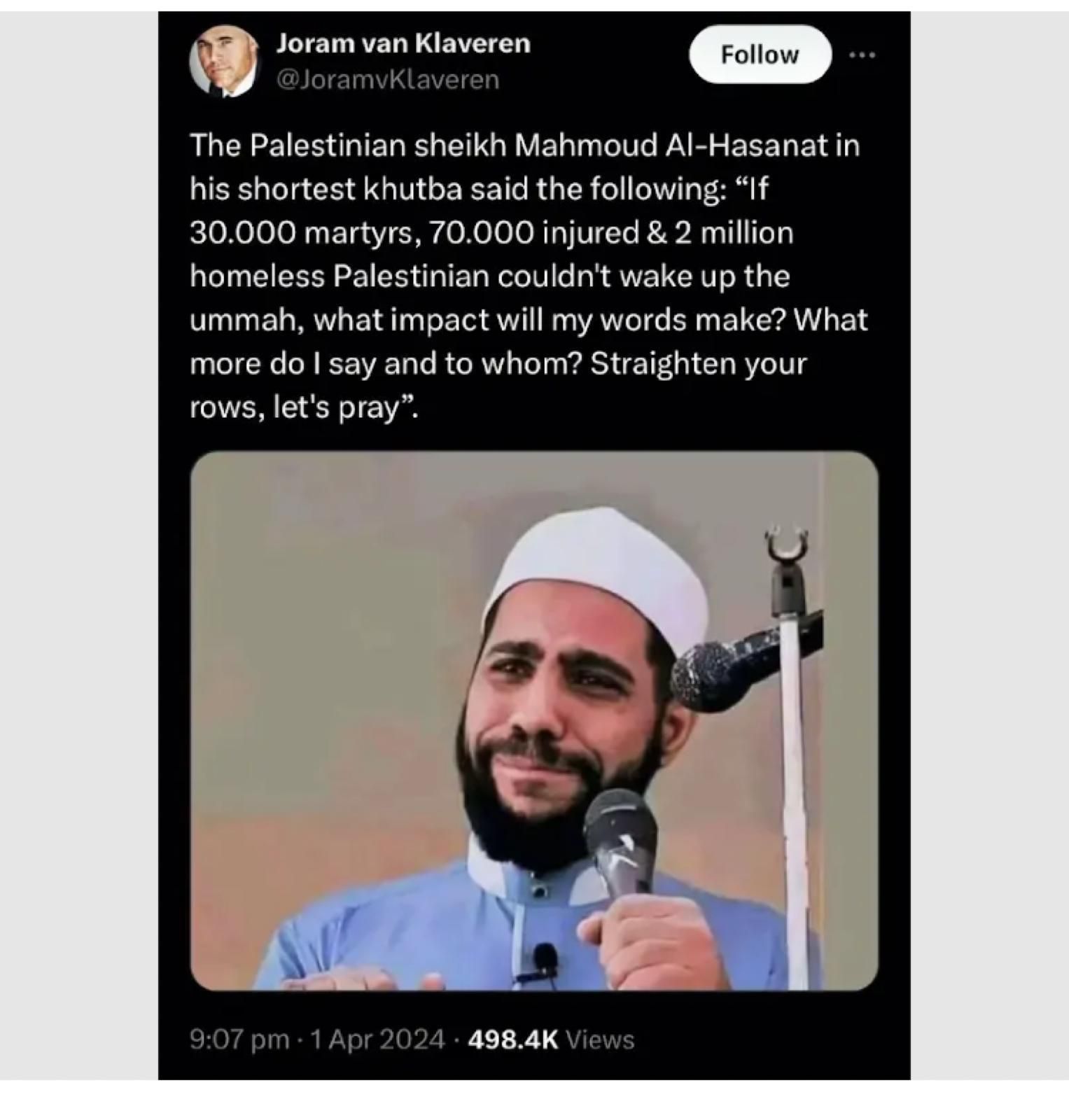Click the Follow button
1069x1120 pixels.
[760, 55]
